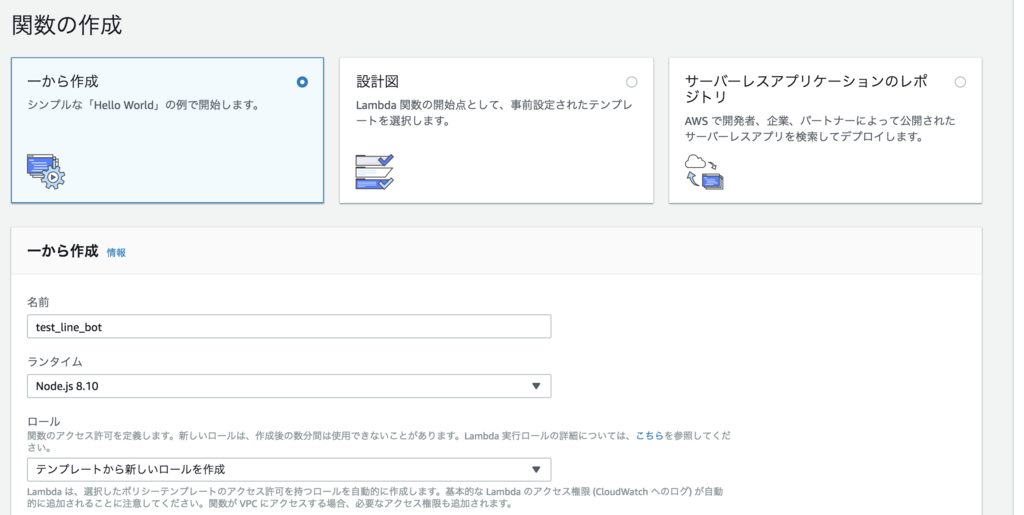The image size is (1024, 515).
Task: Select the 設計図 radio button
Action: [631, 82]
